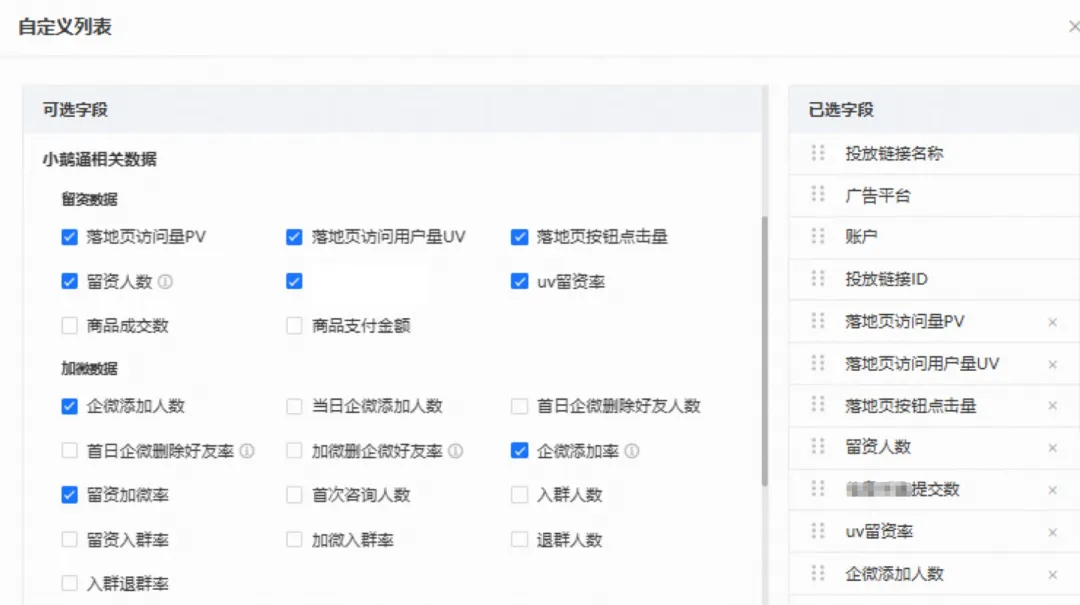Uncheck 企微添加人数
Screen dimensions: 1080x605
(69, 407)
